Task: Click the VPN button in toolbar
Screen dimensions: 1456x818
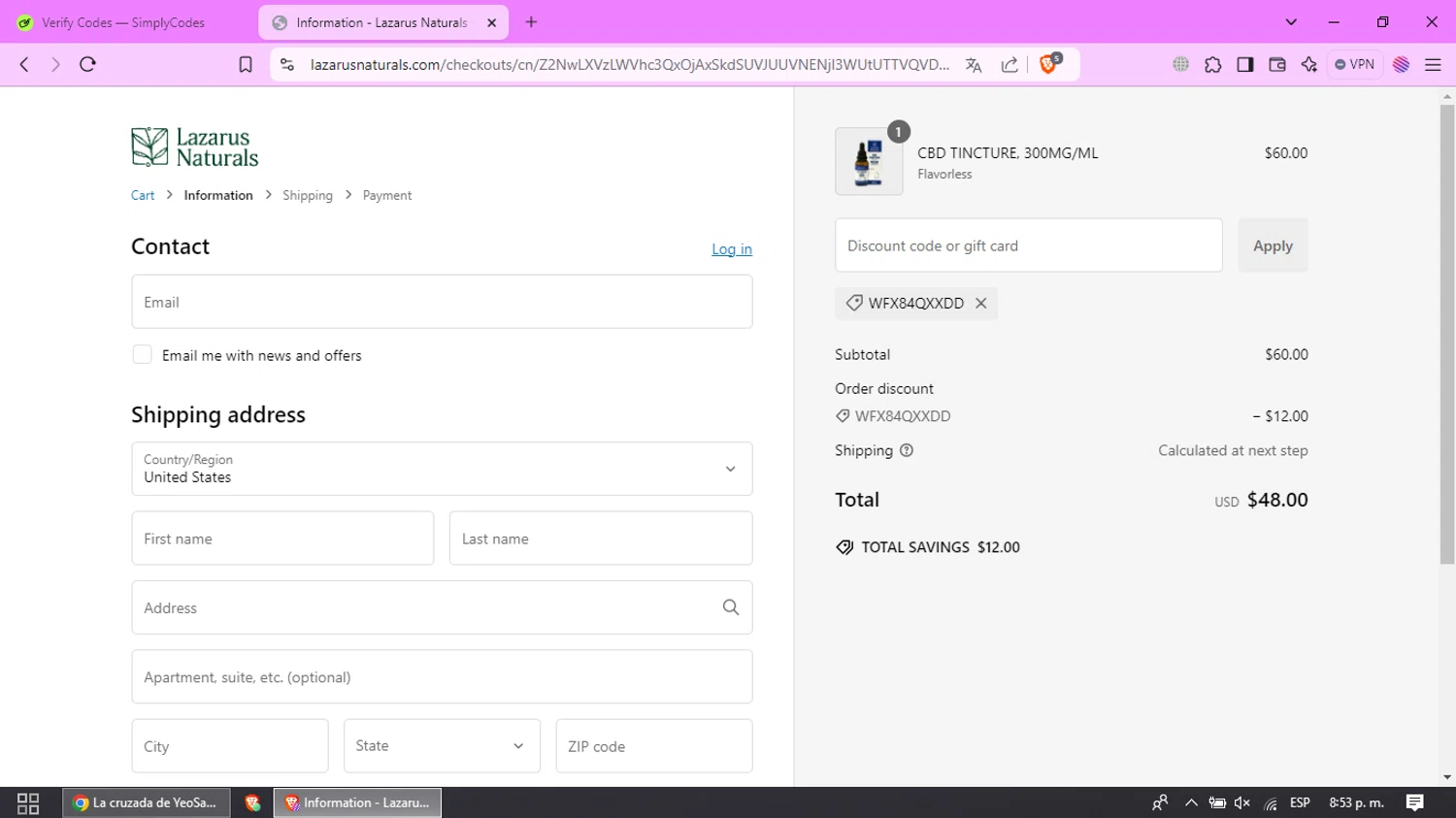Action: (1354, 64)
